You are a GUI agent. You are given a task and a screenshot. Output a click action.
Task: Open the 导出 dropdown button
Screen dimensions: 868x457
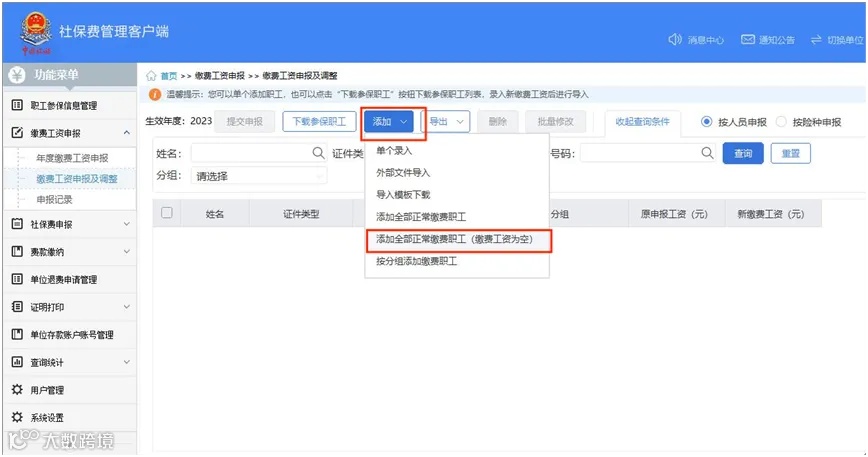pos(446,122)
